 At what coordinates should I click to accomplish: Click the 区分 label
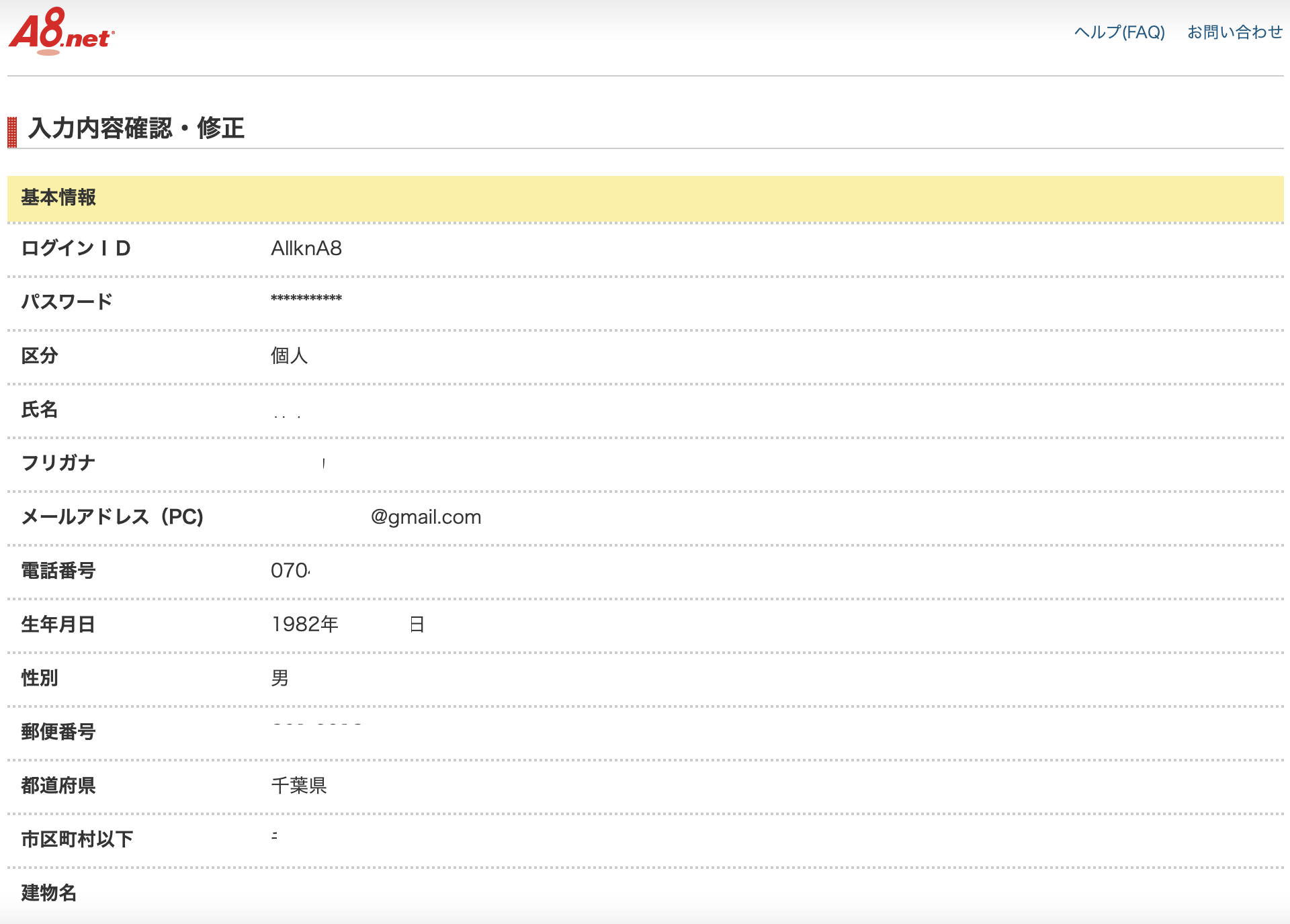(x=40, y=355)
